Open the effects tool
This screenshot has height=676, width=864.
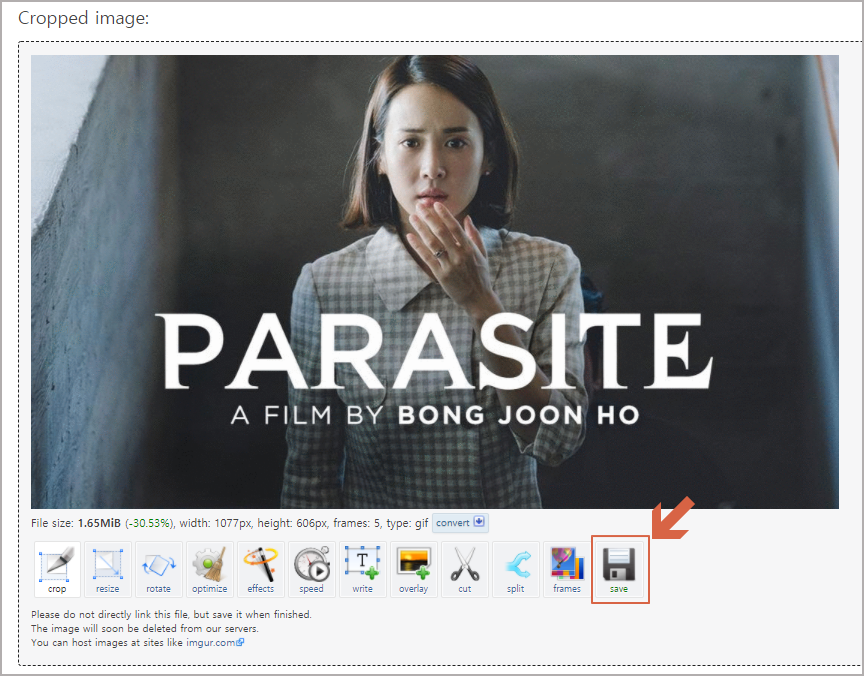point(261,569)
